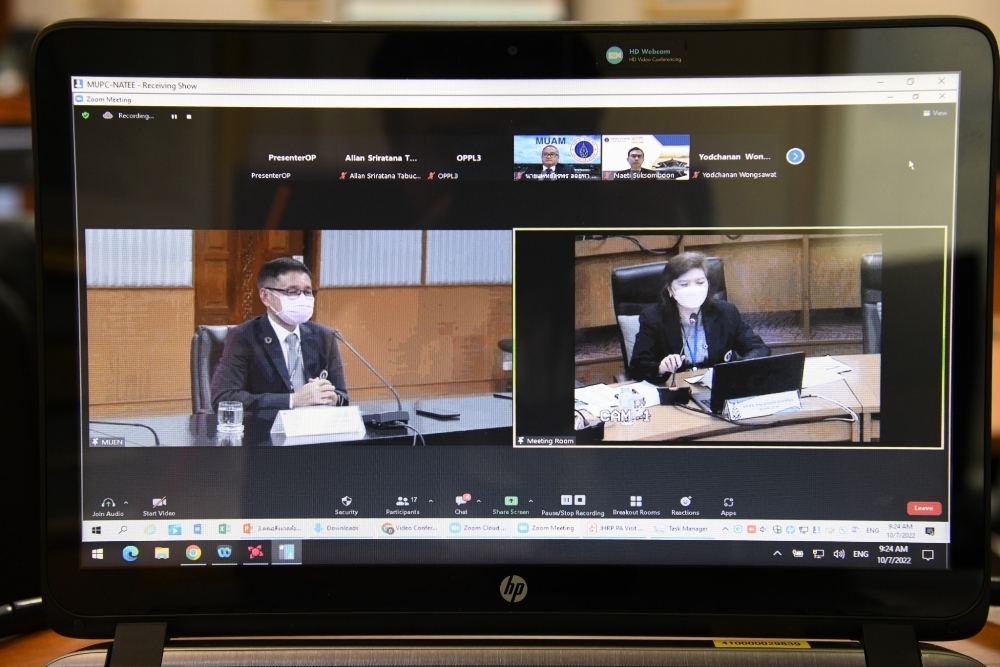
Task: Select the PresenterOP participant tile
Action: [x=292, y=158]
